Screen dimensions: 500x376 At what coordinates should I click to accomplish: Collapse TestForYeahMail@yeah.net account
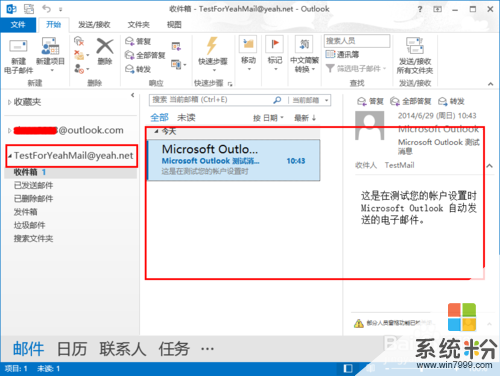[10, 156]
